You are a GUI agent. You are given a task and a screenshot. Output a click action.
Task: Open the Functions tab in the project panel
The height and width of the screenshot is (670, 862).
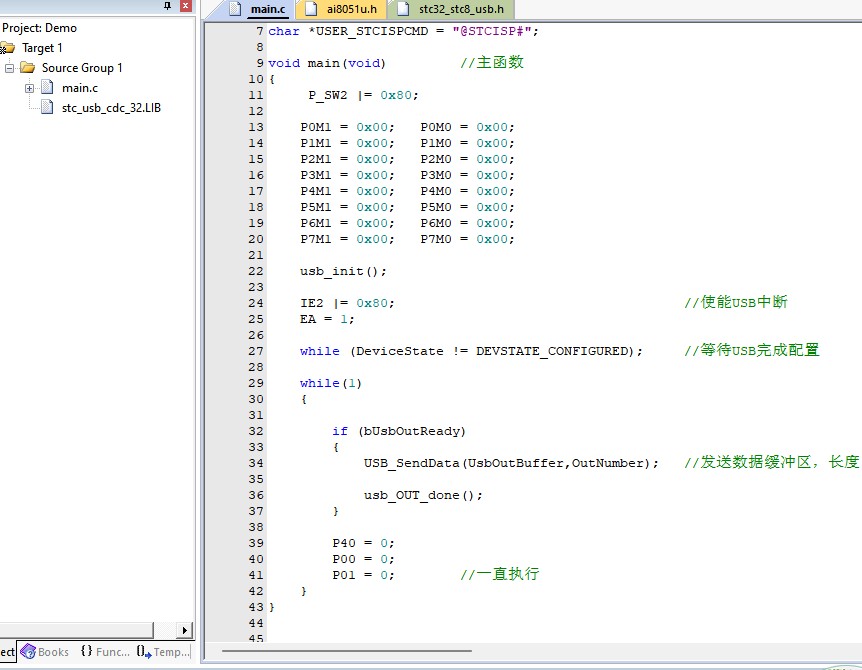(x=105, y=652)
